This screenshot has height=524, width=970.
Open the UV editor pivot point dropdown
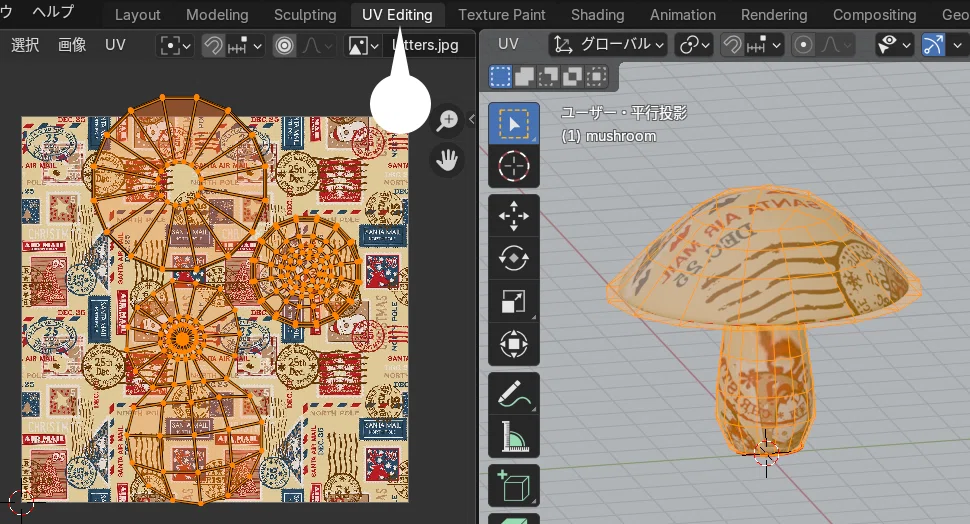tap(176, 45)
